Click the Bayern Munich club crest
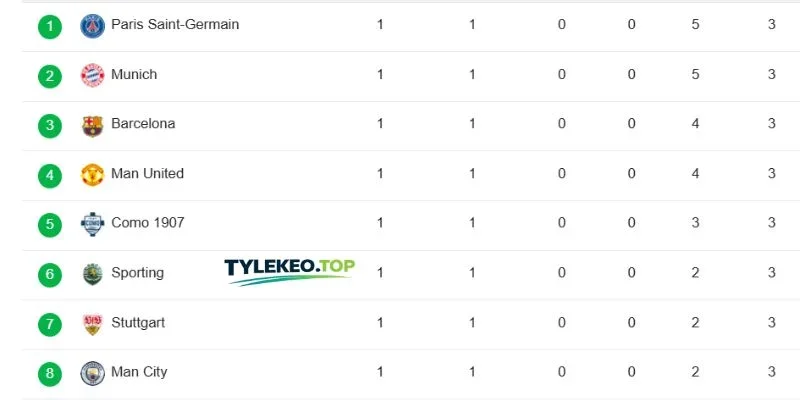 tap(92, 76)
